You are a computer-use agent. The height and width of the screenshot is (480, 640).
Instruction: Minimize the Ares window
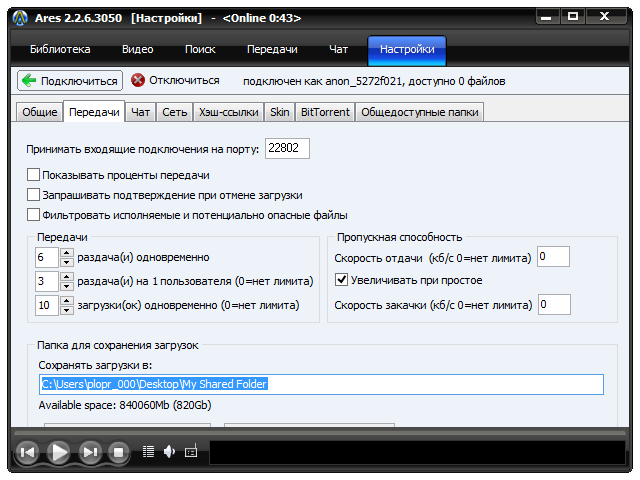pyautogui.click(x=546, y=17)
